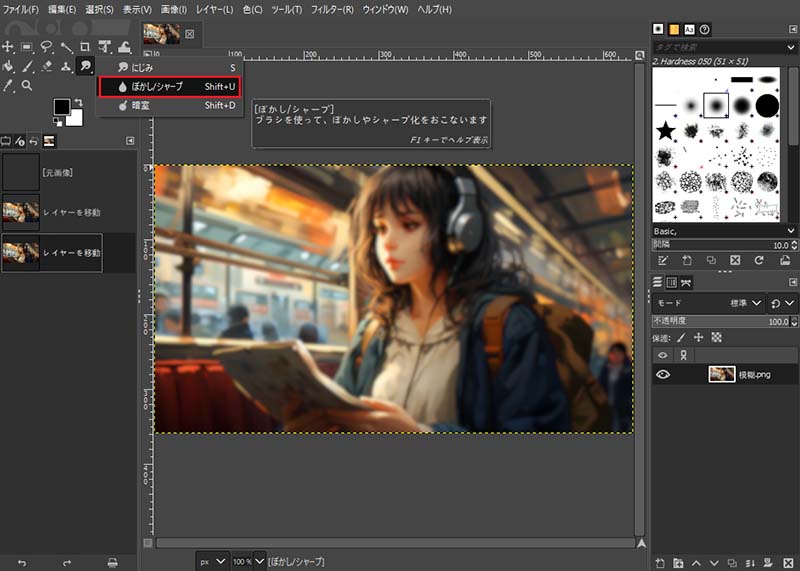This screenshot has height=571, width=800.
Task: Select the Rectangle Select tool
Action: click(27, 47)
